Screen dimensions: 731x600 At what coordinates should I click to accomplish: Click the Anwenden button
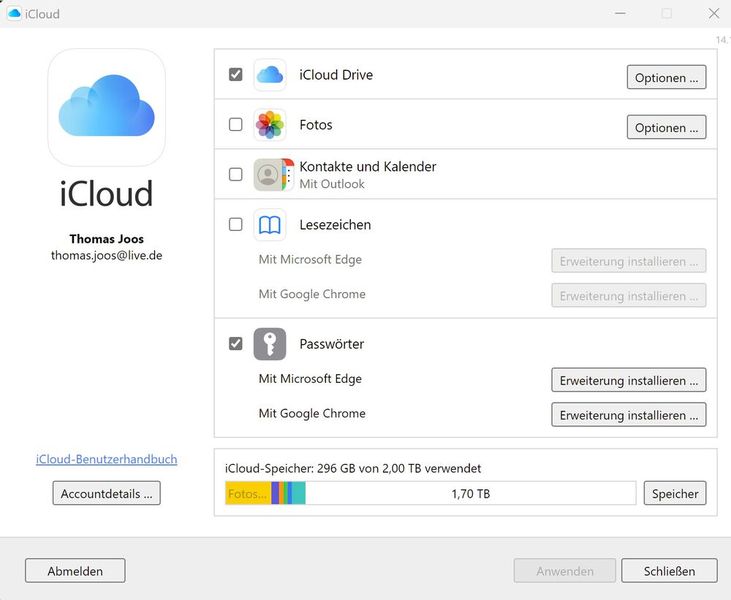565,571
